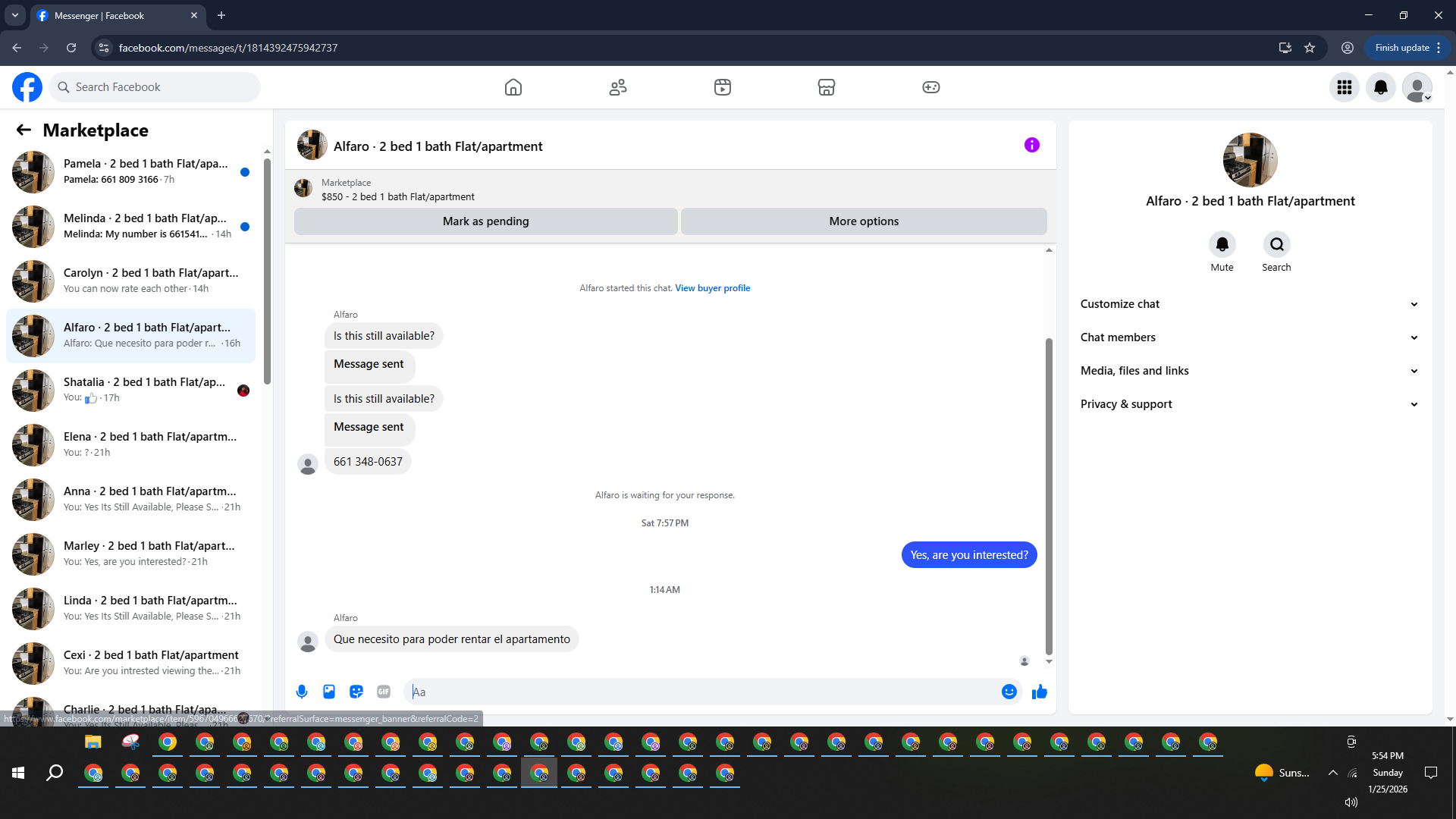The image size is (1456, 819).
Task: Open the Reels video icon
Action: [x=723, y=87]
